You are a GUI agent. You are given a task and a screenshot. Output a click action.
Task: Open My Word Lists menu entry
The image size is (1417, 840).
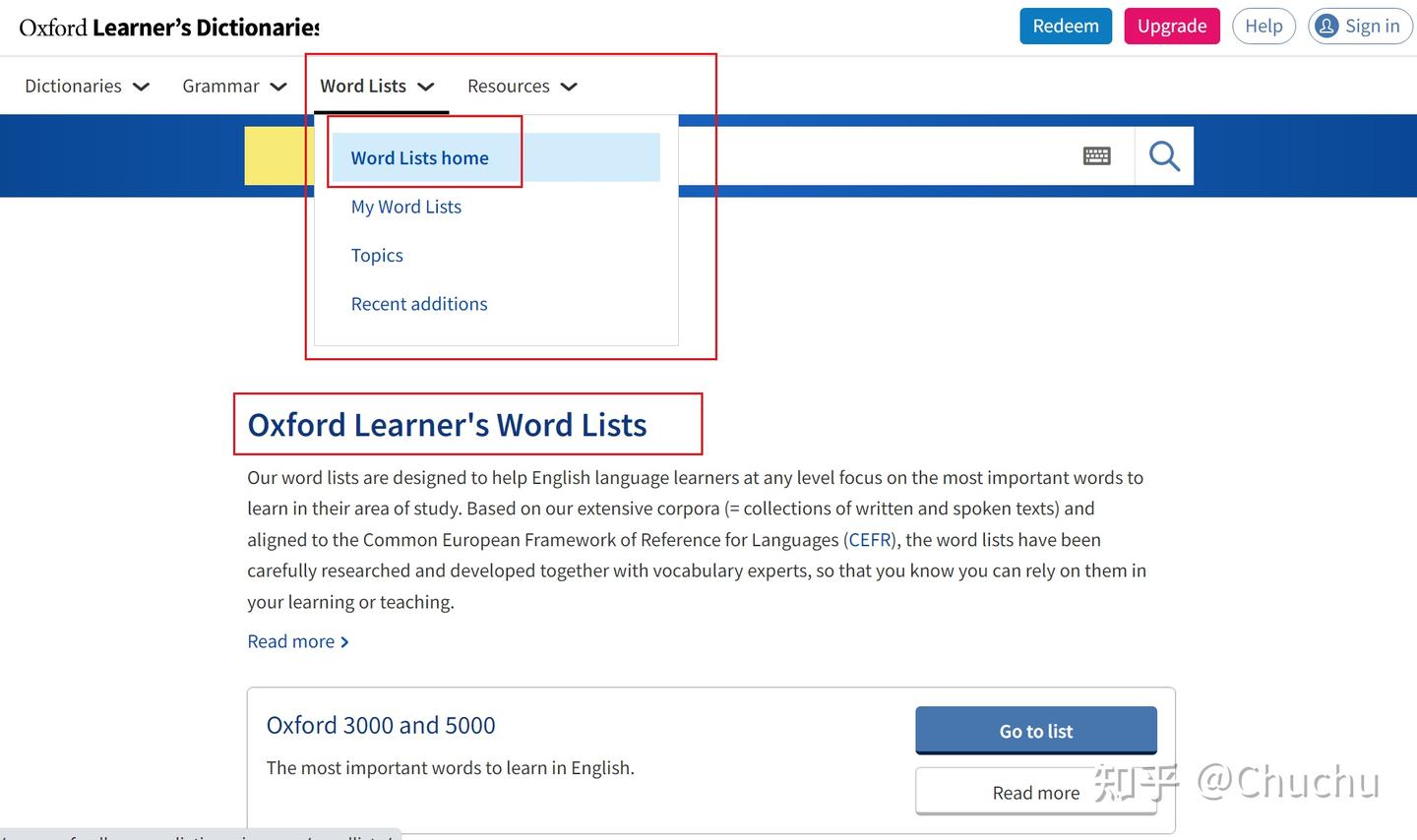(406, 207)
